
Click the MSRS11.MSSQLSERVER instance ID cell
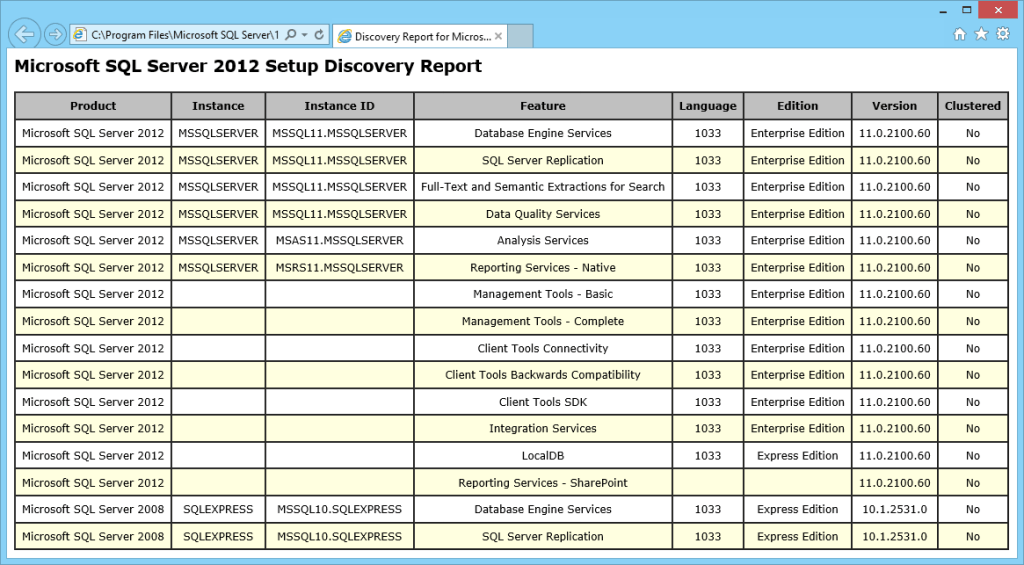tap(340, 267)
